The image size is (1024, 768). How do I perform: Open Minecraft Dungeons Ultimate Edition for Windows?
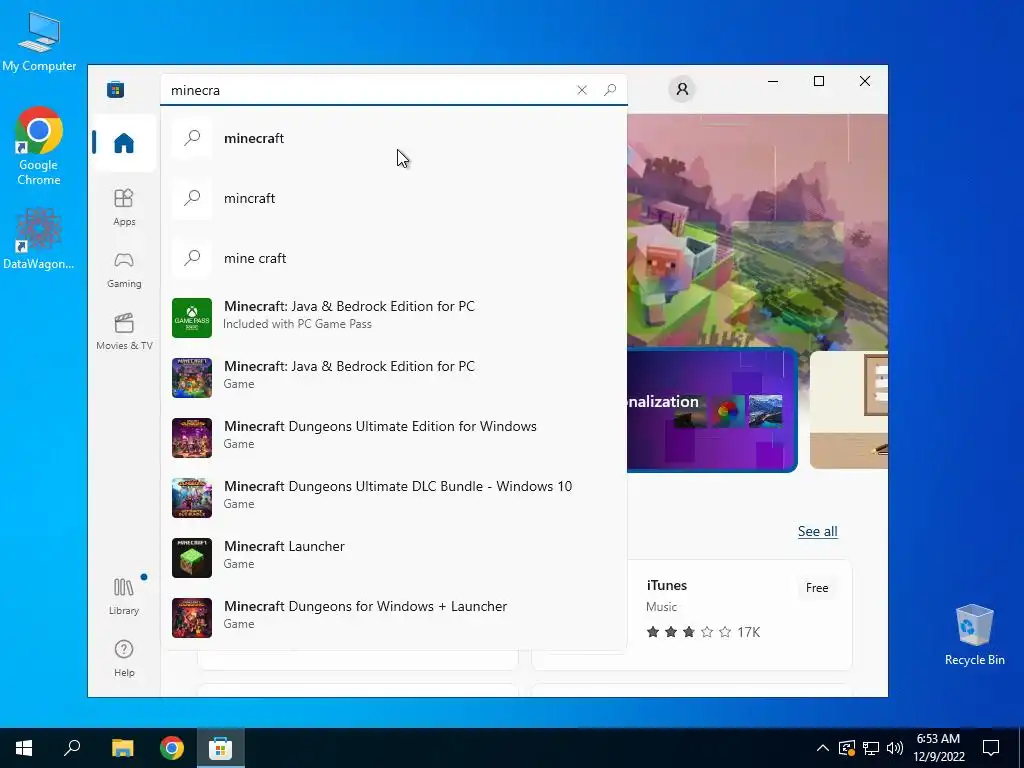tap(394, 438)
